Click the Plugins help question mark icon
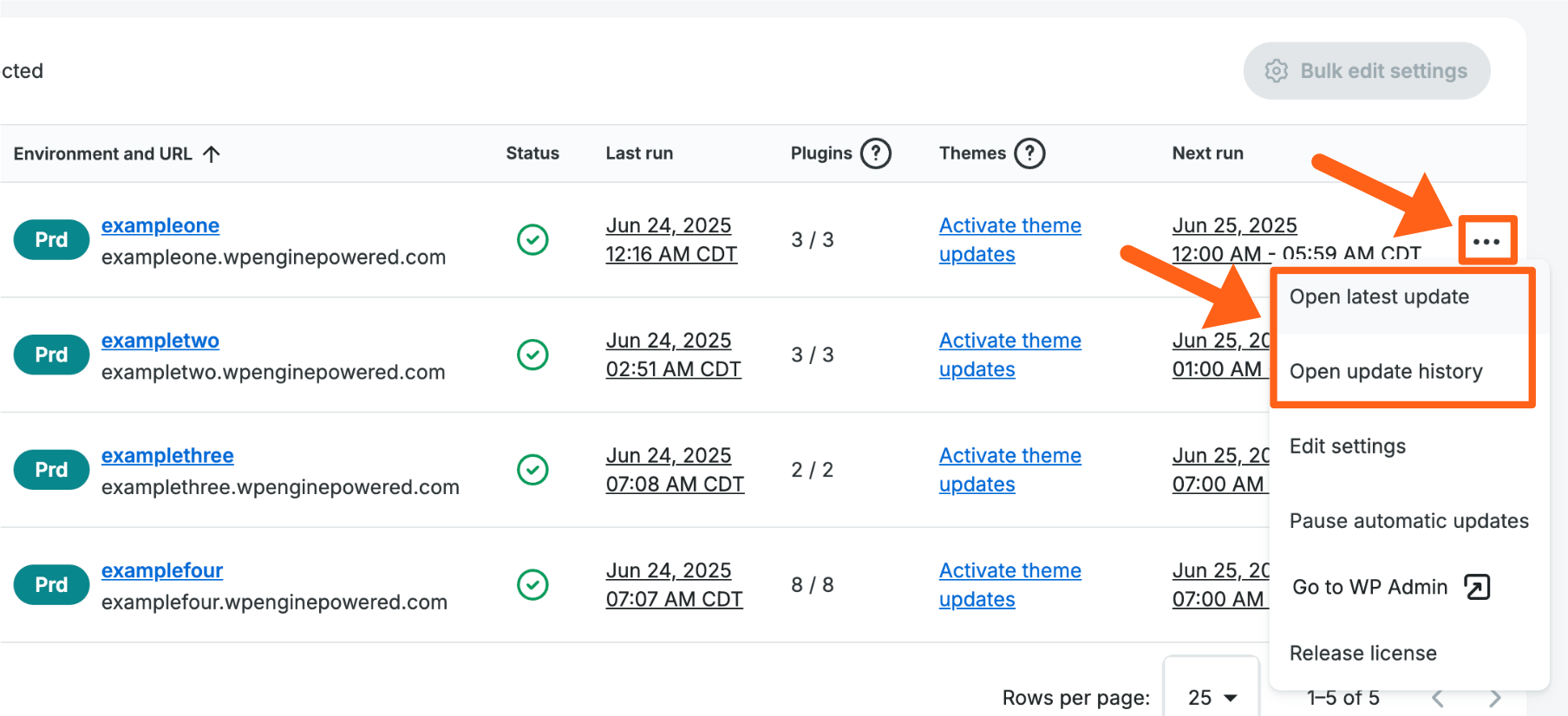Viewport: 1568px width, 716px height. (875, 153)
